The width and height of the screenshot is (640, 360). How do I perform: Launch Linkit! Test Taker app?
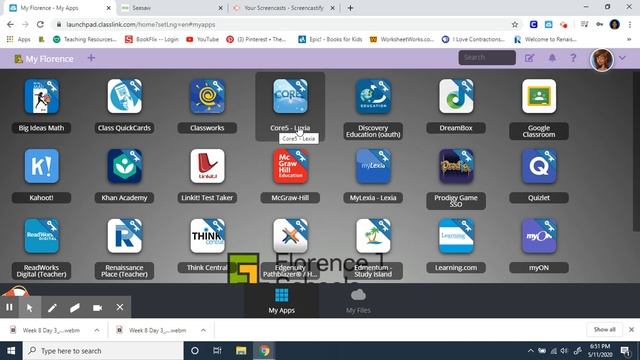pos(207,166)
